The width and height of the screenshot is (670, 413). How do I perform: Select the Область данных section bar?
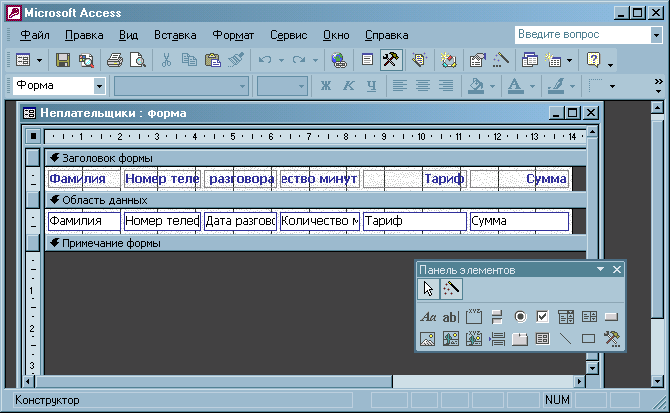click(x=315, y=200)
